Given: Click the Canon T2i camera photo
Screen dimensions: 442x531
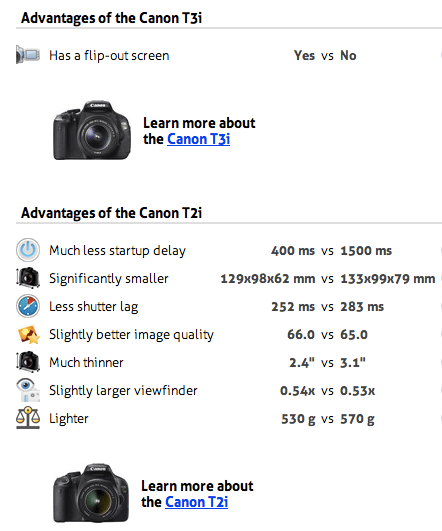Looking at the screenshot, I should coord(91,493).
